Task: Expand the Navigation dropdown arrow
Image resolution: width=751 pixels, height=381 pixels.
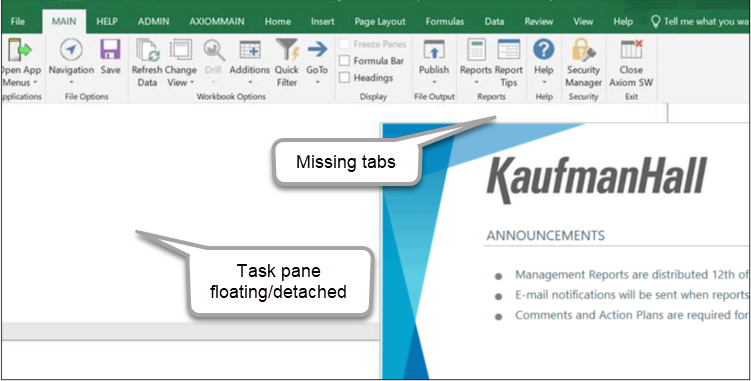Action: pyautogui.click(x=71, y=82)
